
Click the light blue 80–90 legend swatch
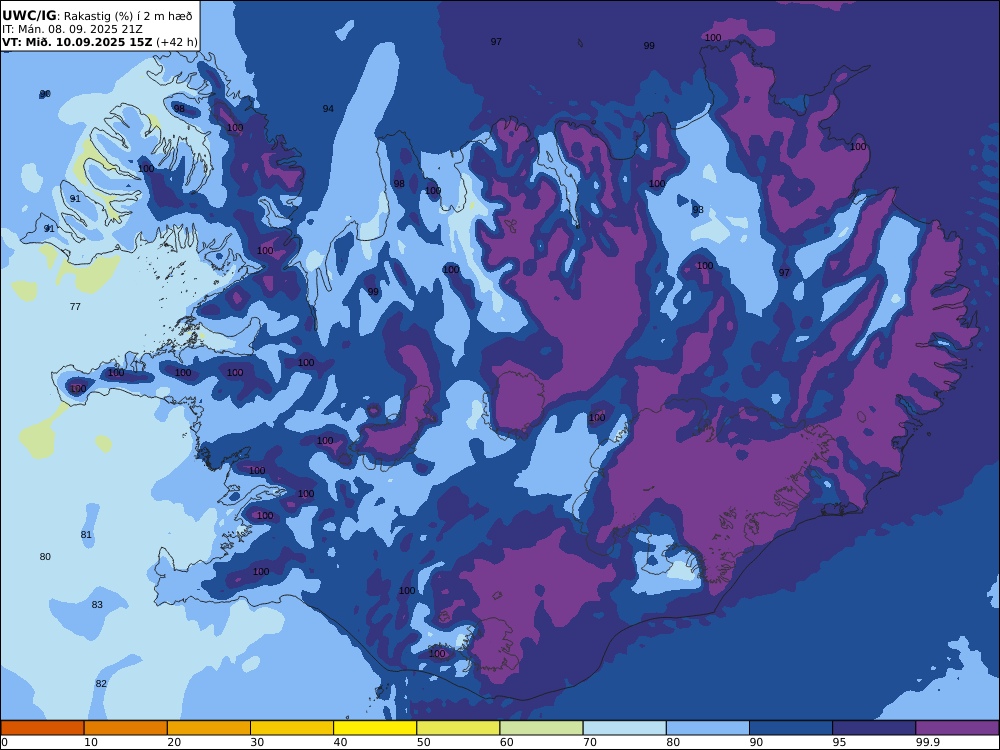[708, 728]
